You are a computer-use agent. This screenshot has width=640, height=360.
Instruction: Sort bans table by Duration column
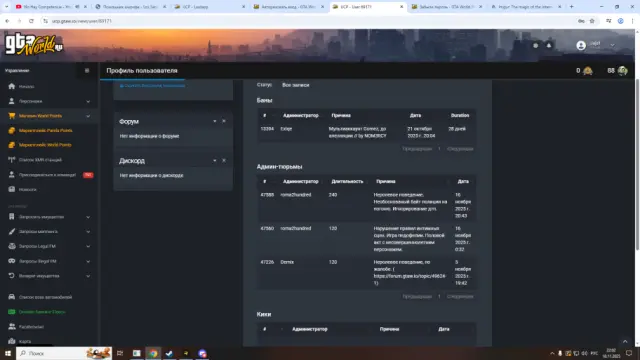click(460, 116)
